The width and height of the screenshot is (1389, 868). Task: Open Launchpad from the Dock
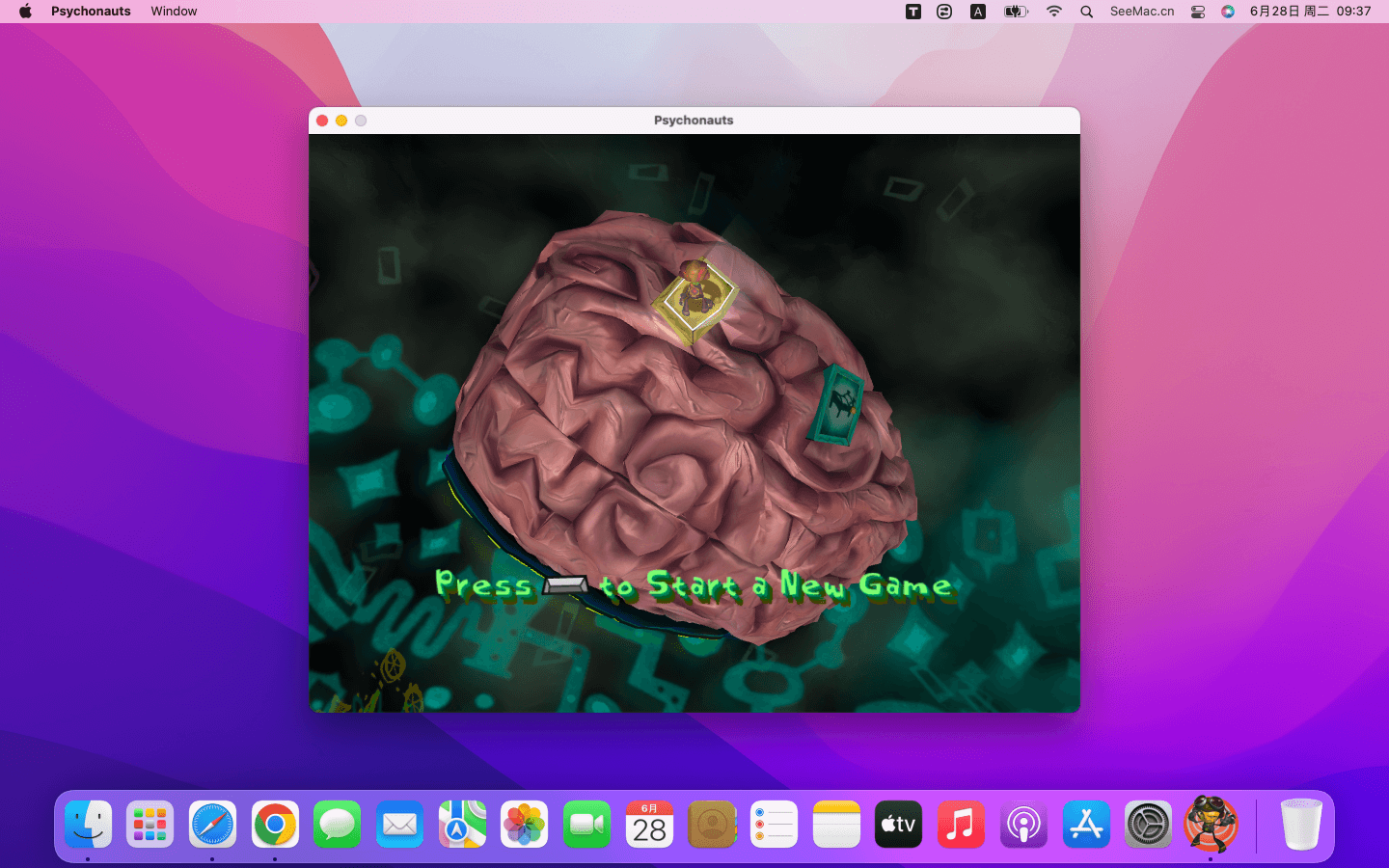(150, 825)
